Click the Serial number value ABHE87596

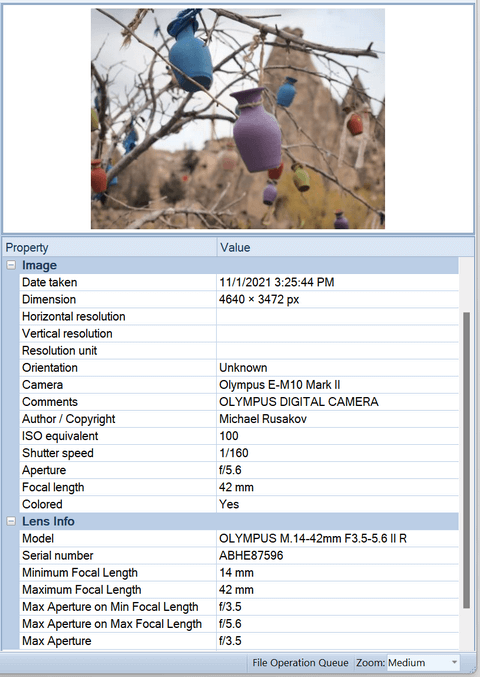[x=251, y=555]
